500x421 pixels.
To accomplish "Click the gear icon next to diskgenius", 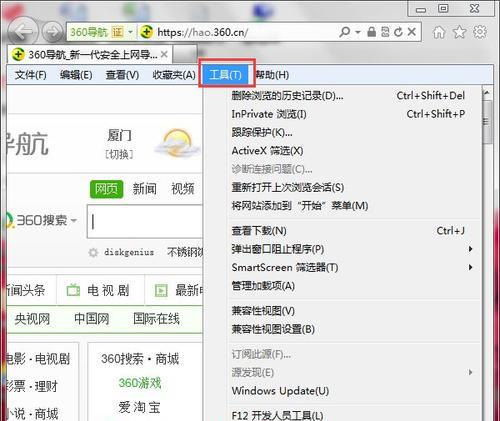I will 93,252.
